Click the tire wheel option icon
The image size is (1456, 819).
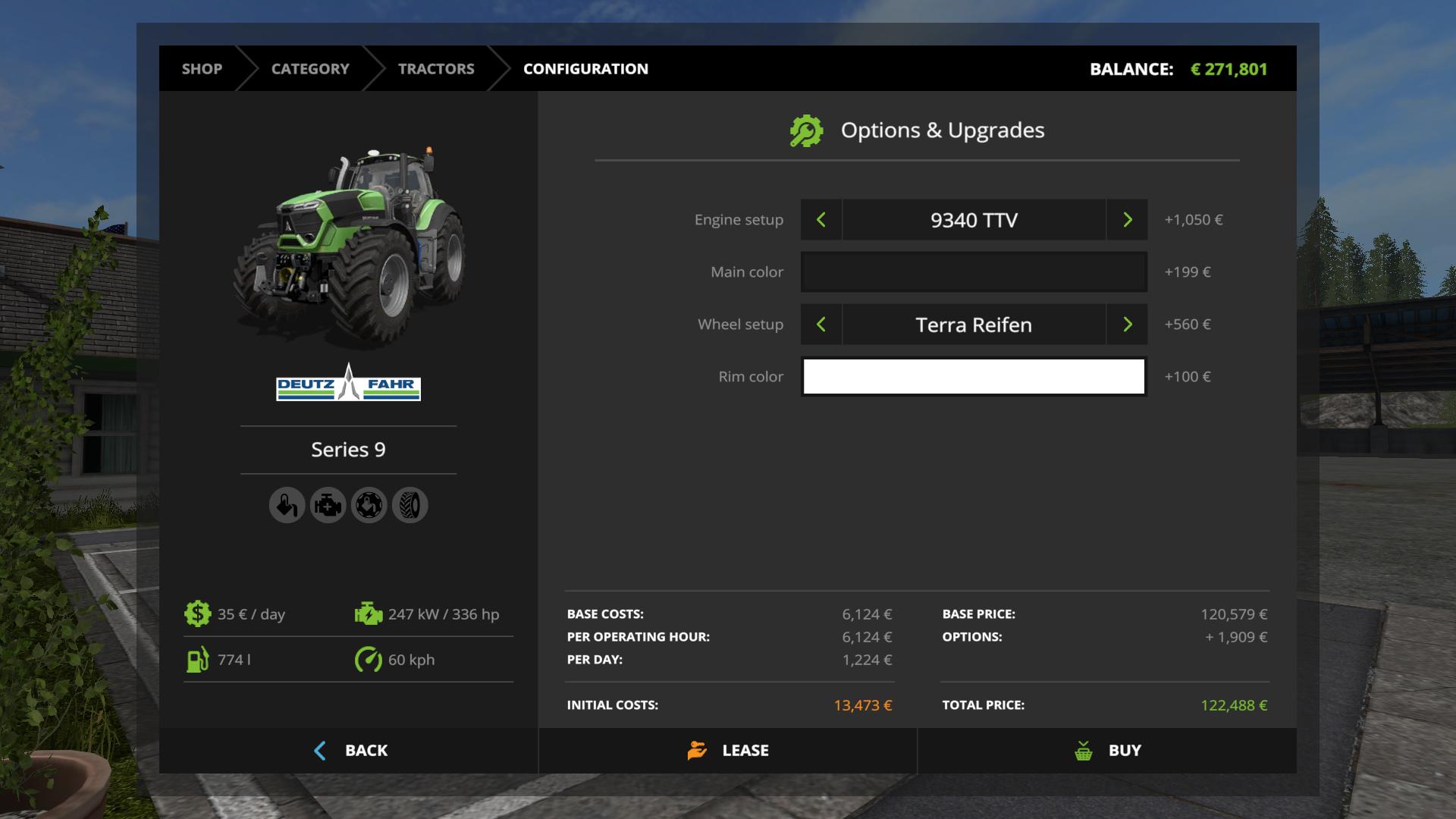pyautogui.click(x=409, y=505)
